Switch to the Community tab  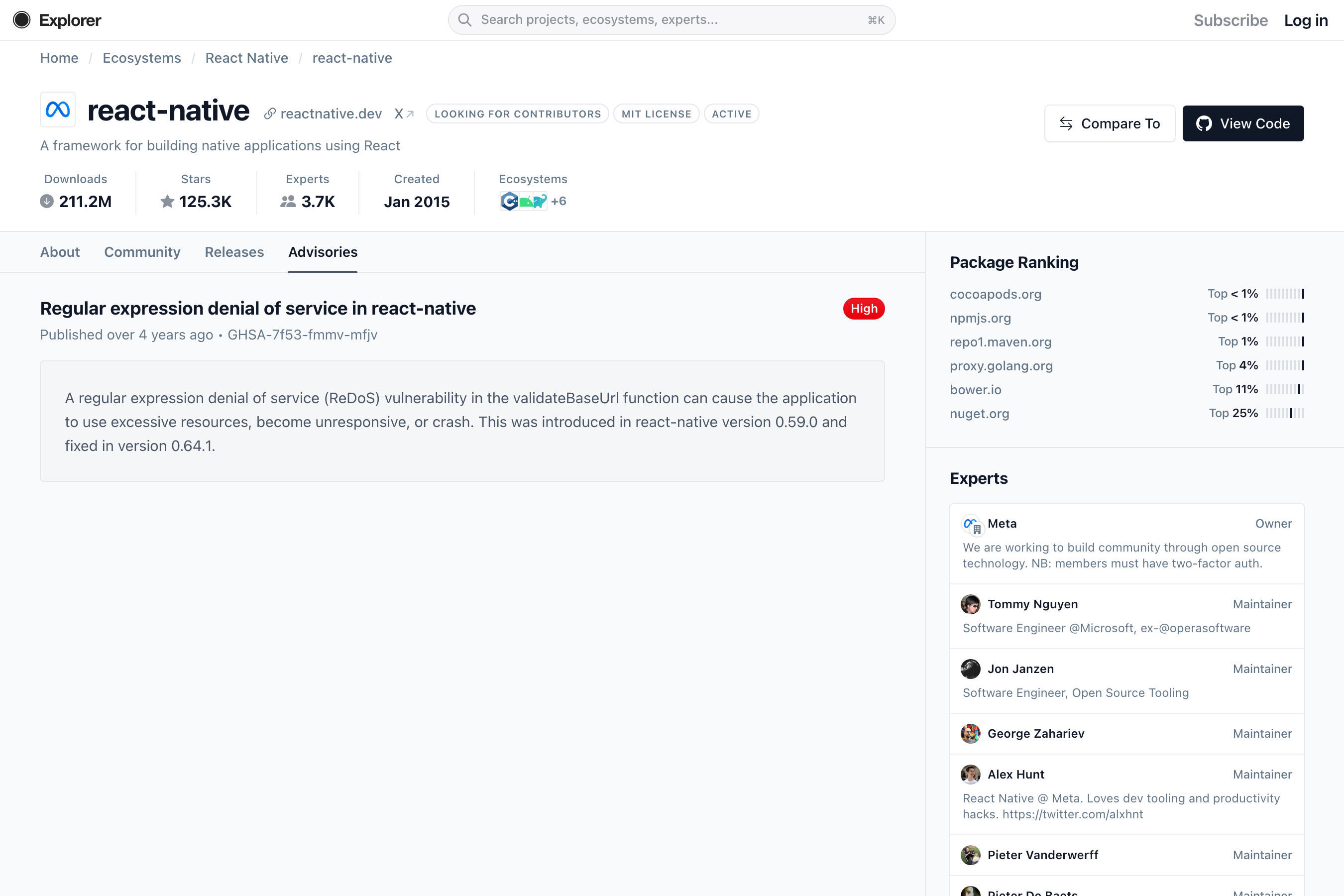click(142, 252)
